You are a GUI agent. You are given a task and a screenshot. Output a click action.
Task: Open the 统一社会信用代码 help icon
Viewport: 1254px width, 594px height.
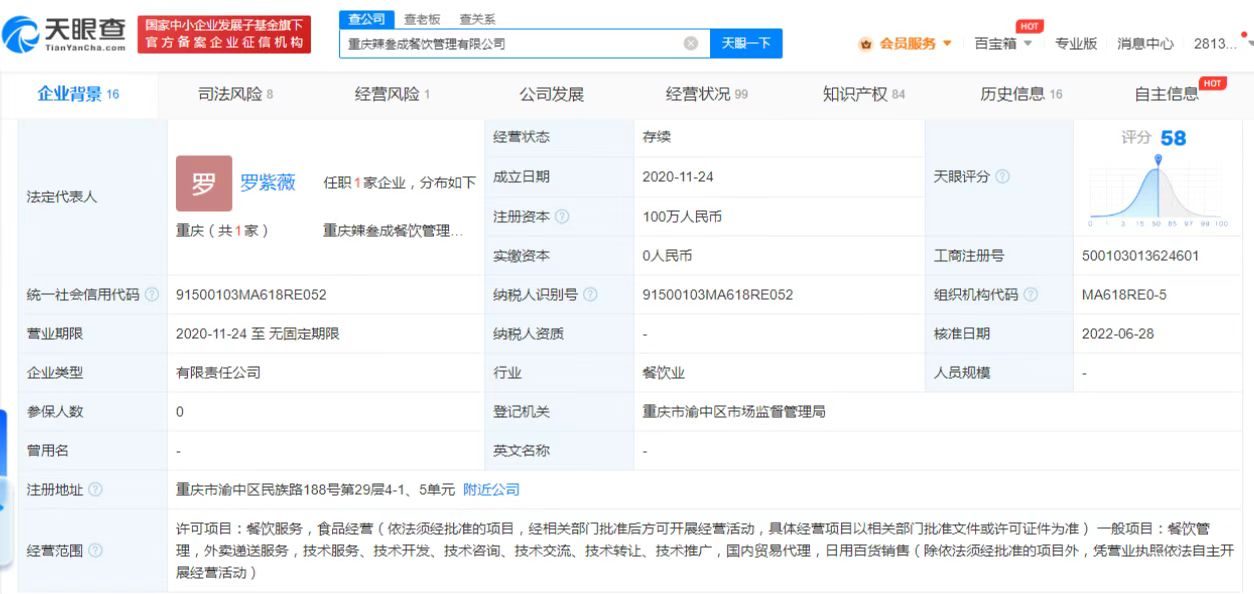click(x=150, y=295)
